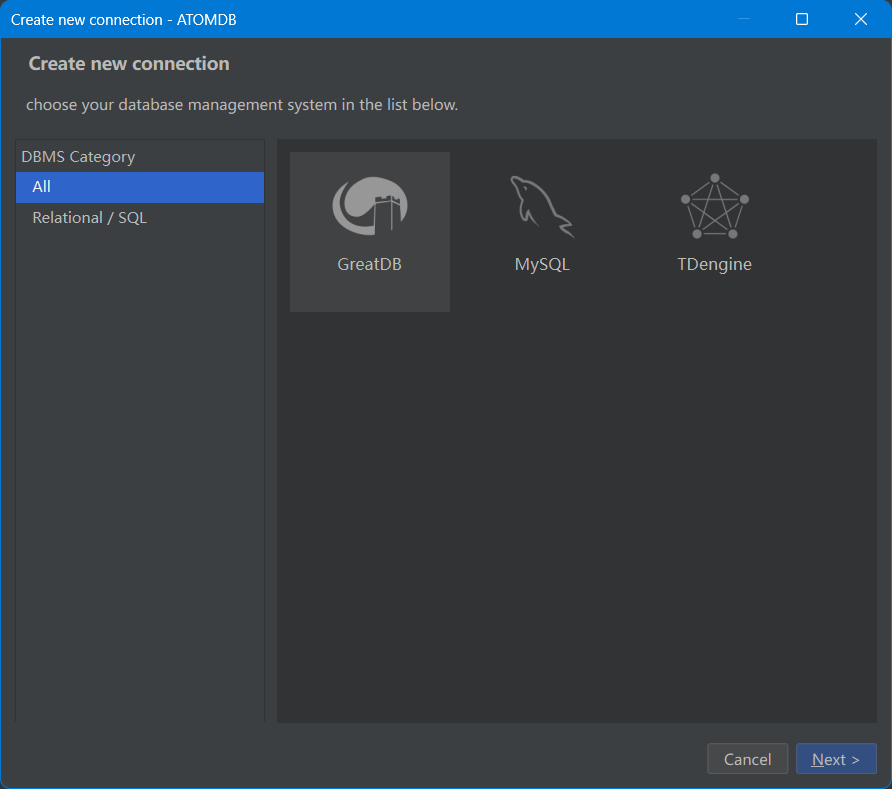892x789 pixels.
Task: Click the TDengine text label
Action: point(714,265)
